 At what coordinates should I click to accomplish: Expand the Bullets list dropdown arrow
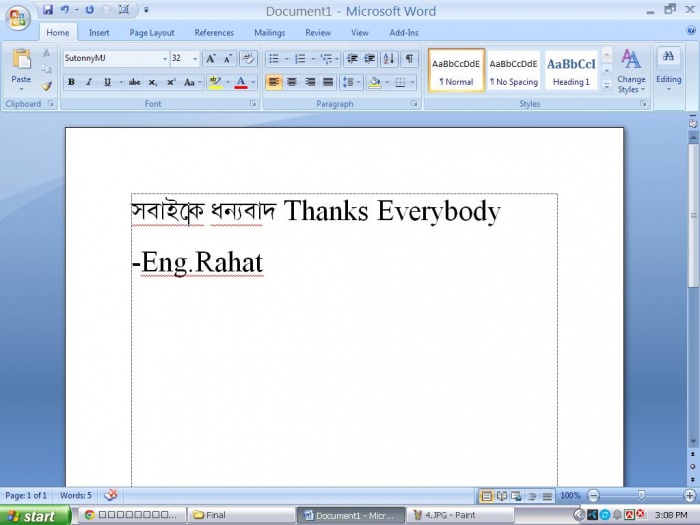(287, 58)
